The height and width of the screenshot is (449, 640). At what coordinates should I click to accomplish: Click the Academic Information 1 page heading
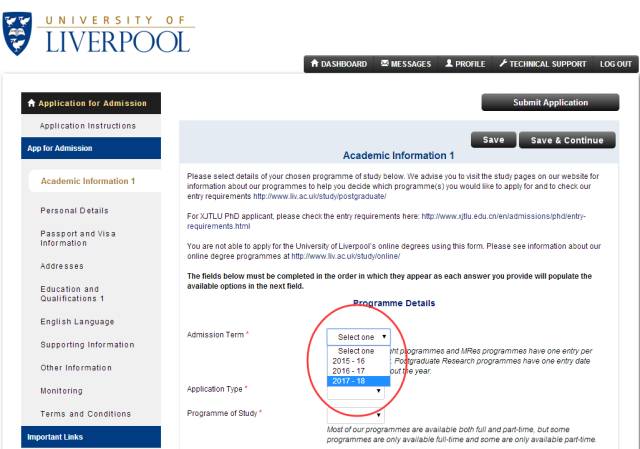pos(398,156)
